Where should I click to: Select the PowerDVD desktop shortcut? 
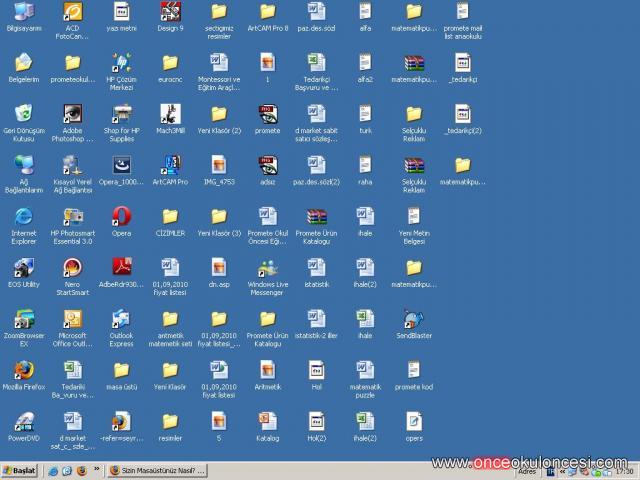pyautogui.click(x=24, y=421)
